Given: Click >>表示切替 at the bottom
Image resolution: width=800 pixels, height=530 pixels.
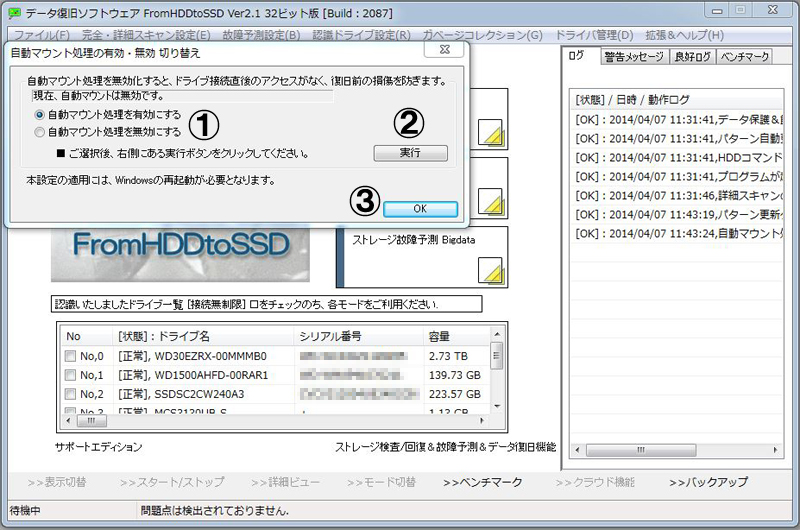Looking at the screenshot, I should point(57,483).
